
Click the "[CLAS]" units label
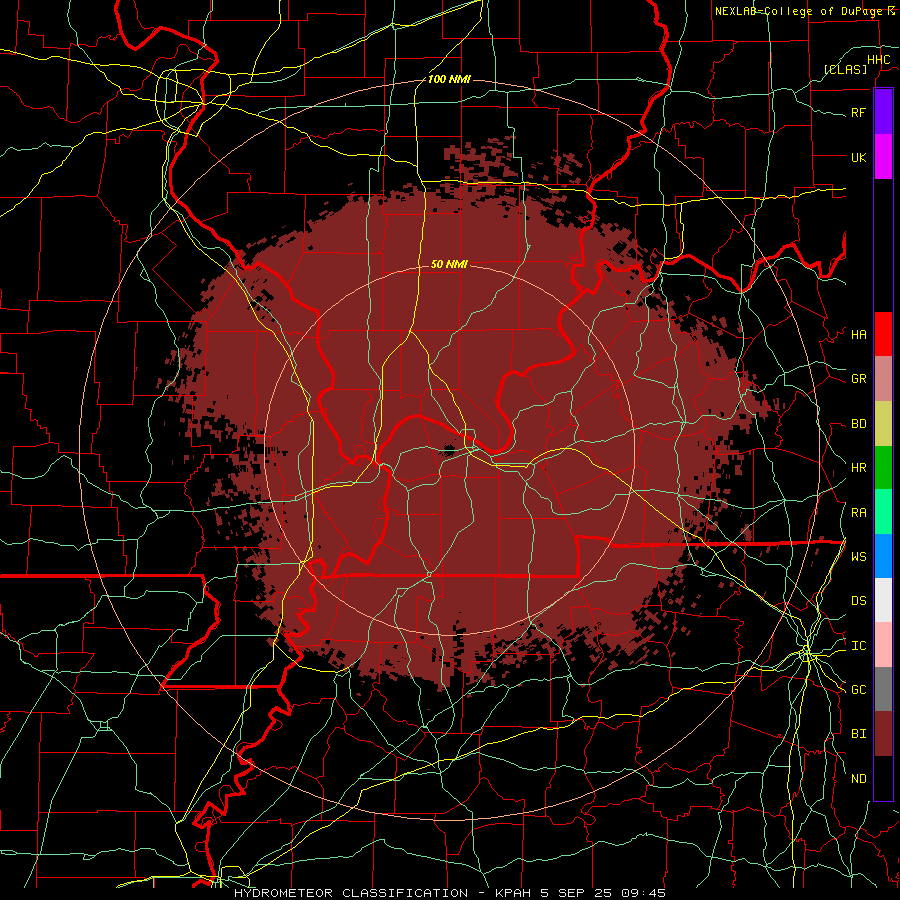(845, 69)
